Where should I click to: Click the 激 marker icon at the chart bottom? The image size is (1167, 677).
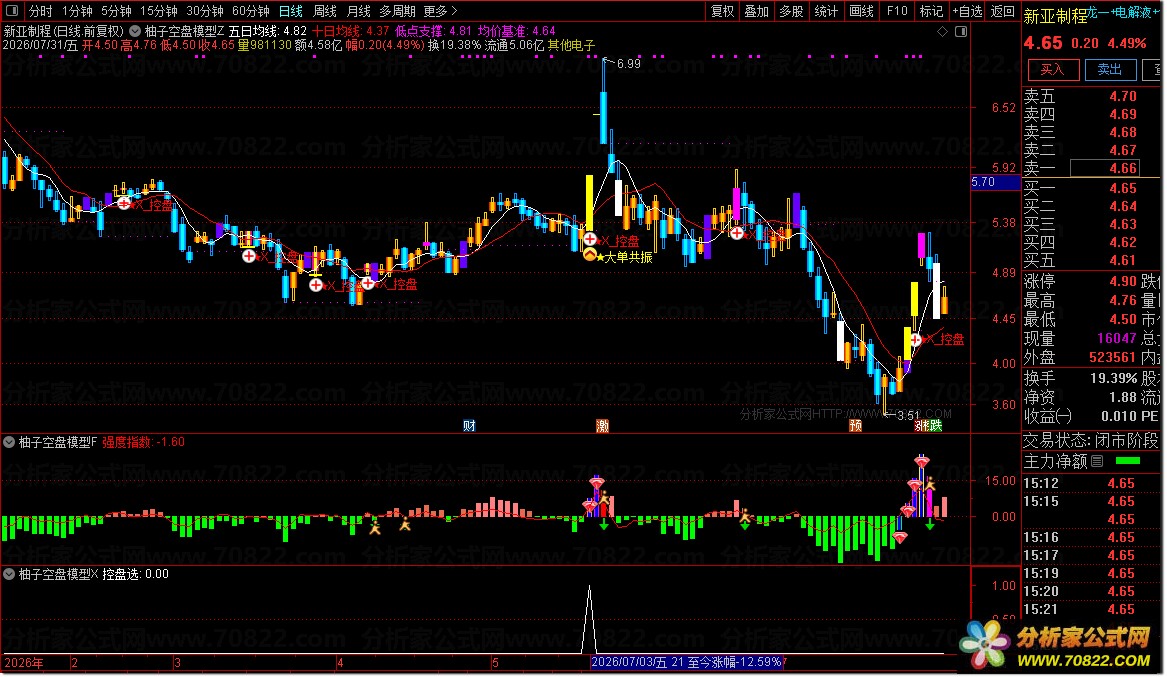[603, 426]
